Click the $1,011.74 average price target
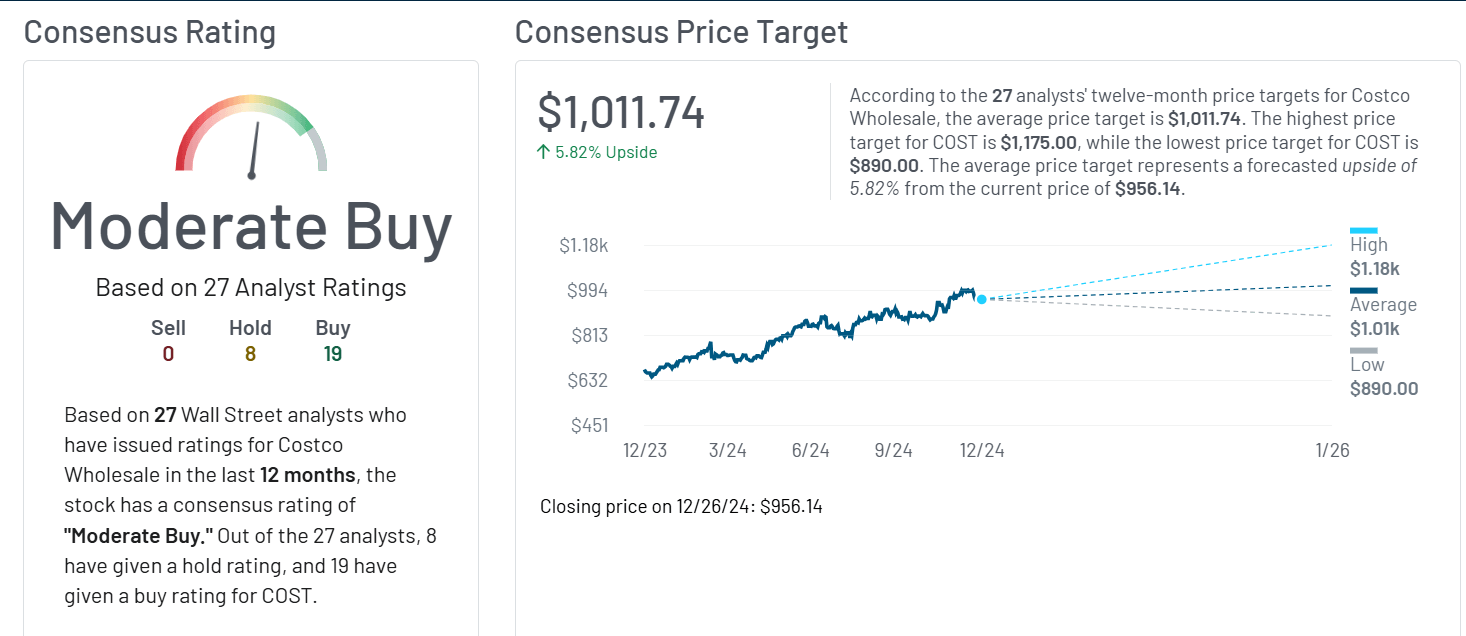 (621, 112)
